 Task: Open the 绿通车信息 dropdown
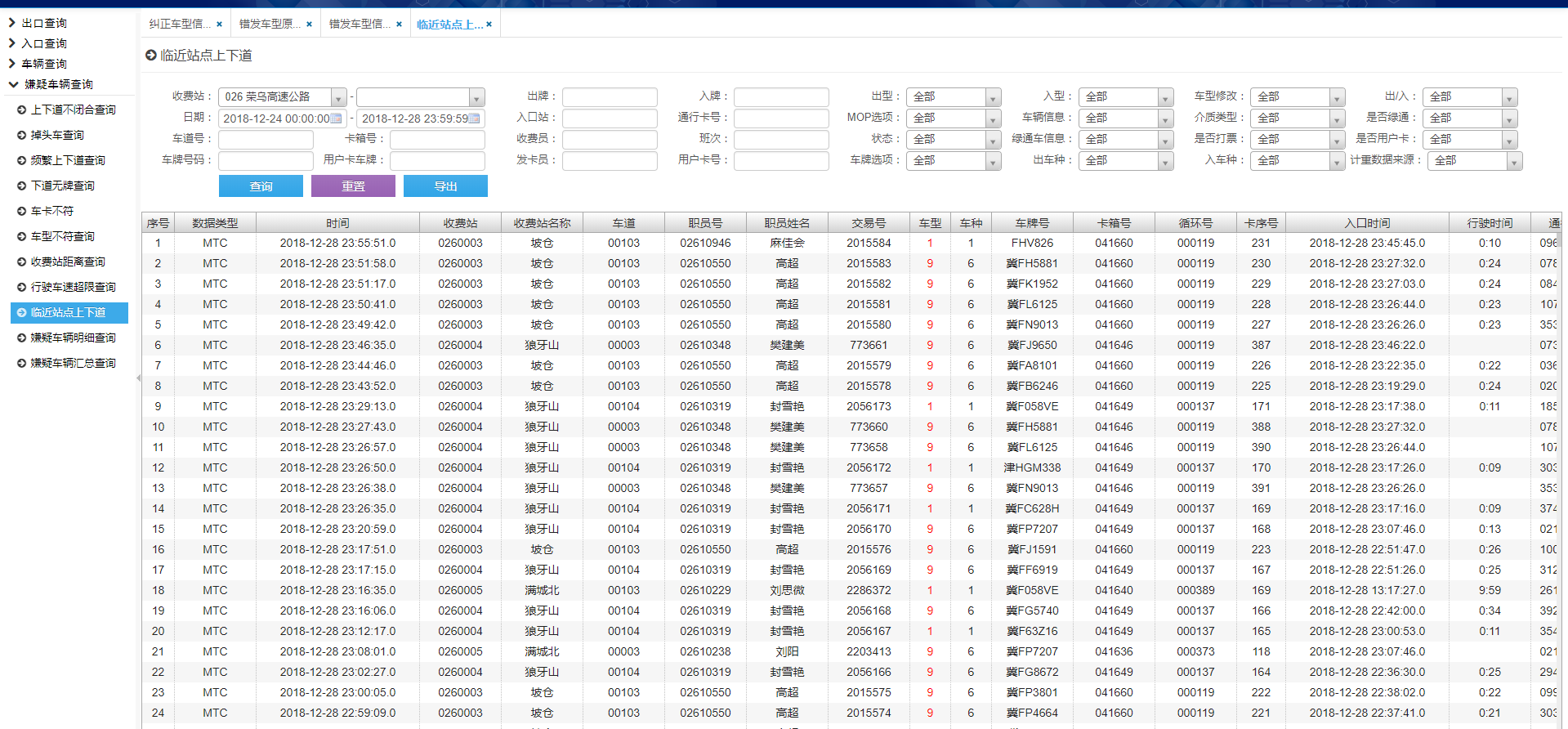click(x=1165, y=140)
